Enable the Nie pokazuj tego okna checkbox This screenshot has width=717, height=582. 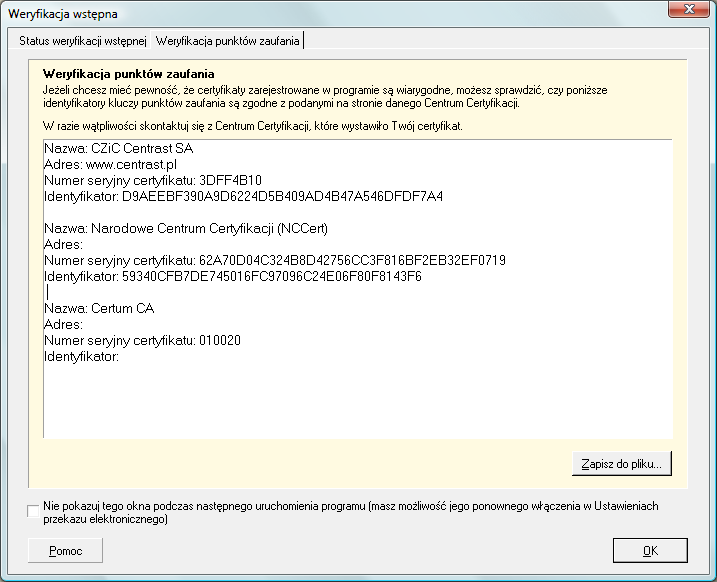(33, 511)
